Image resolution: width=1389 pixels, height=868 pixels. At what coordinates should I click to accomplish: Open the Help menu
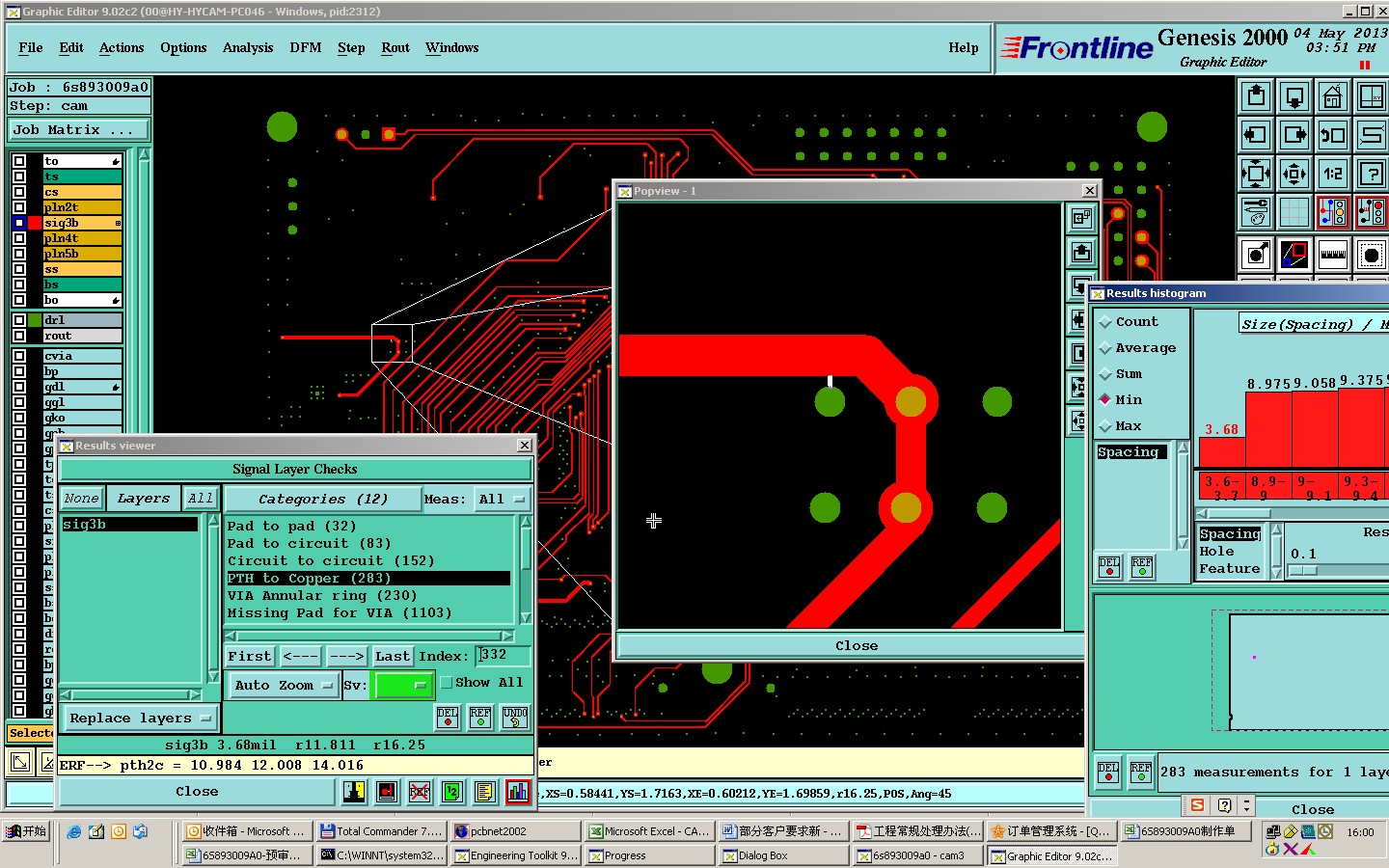coord(963,48)
